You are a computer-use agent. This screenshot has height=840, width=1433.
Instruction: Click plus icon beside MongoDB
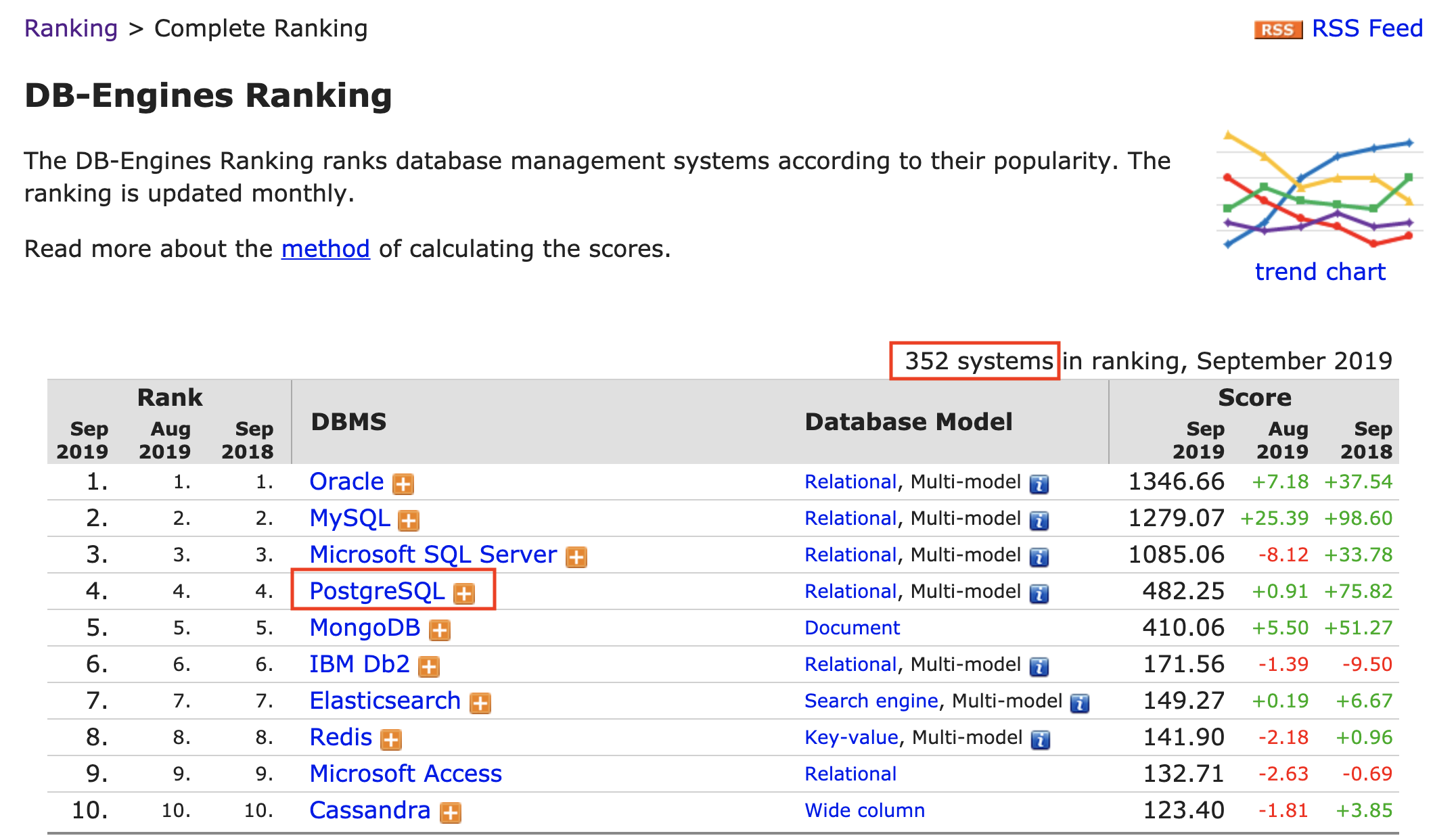tap(440, 630)
